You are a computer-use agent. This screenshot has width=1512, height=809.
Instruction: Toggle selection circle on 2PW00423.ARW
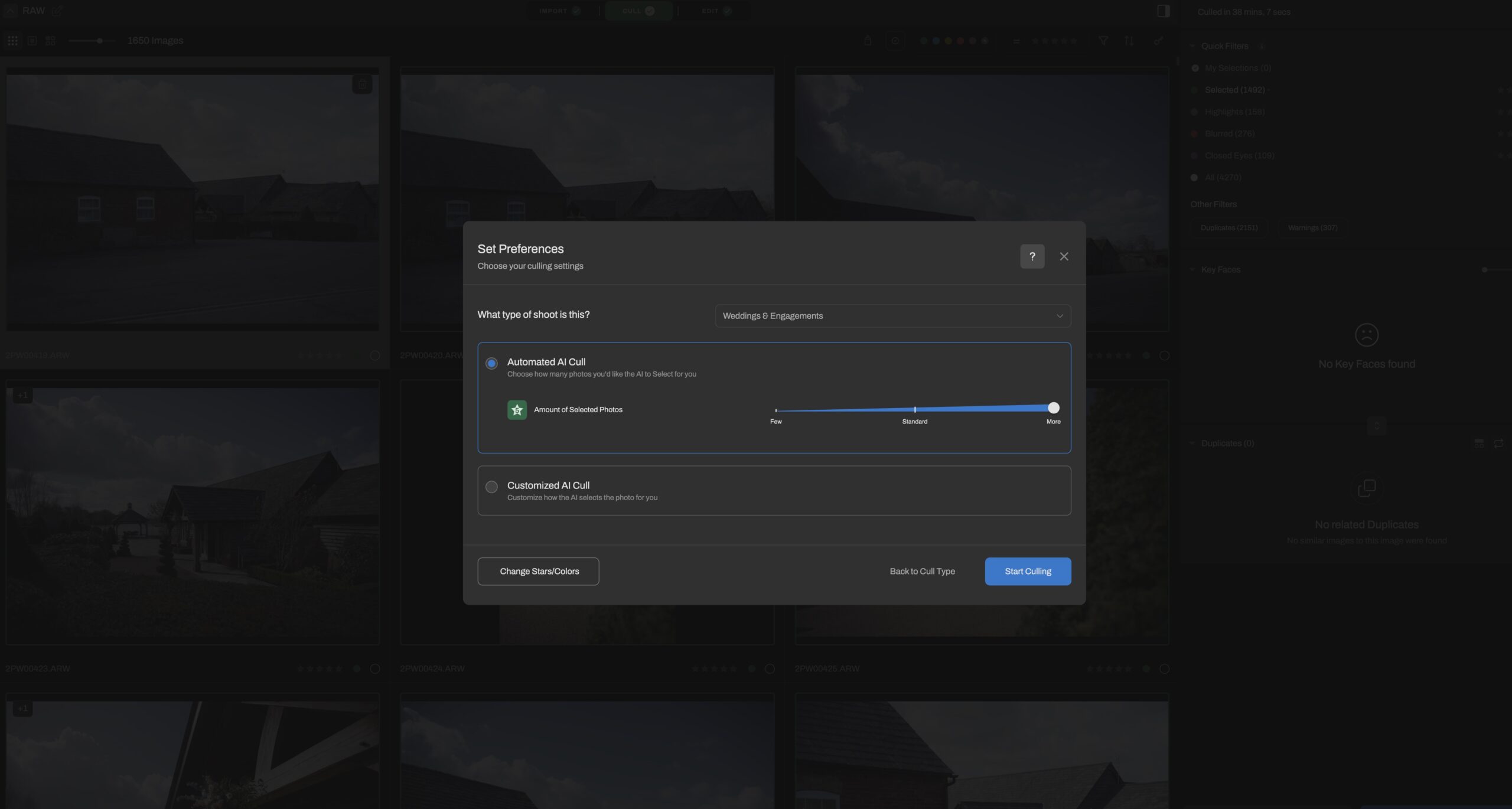375,668
